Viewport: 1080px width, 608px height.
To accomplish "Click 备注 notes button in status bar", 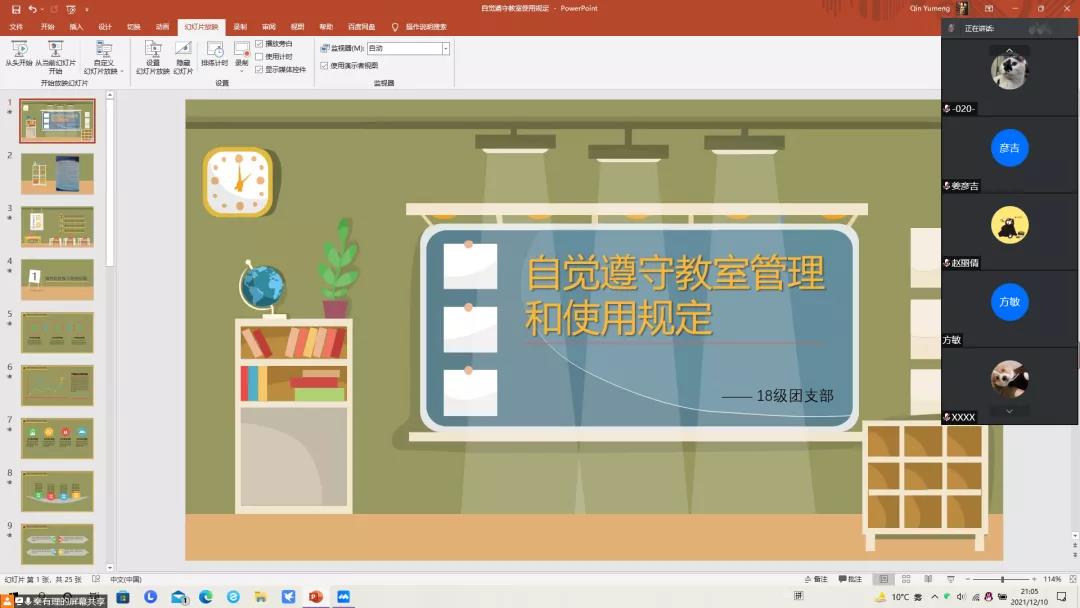I will (815, 579).
